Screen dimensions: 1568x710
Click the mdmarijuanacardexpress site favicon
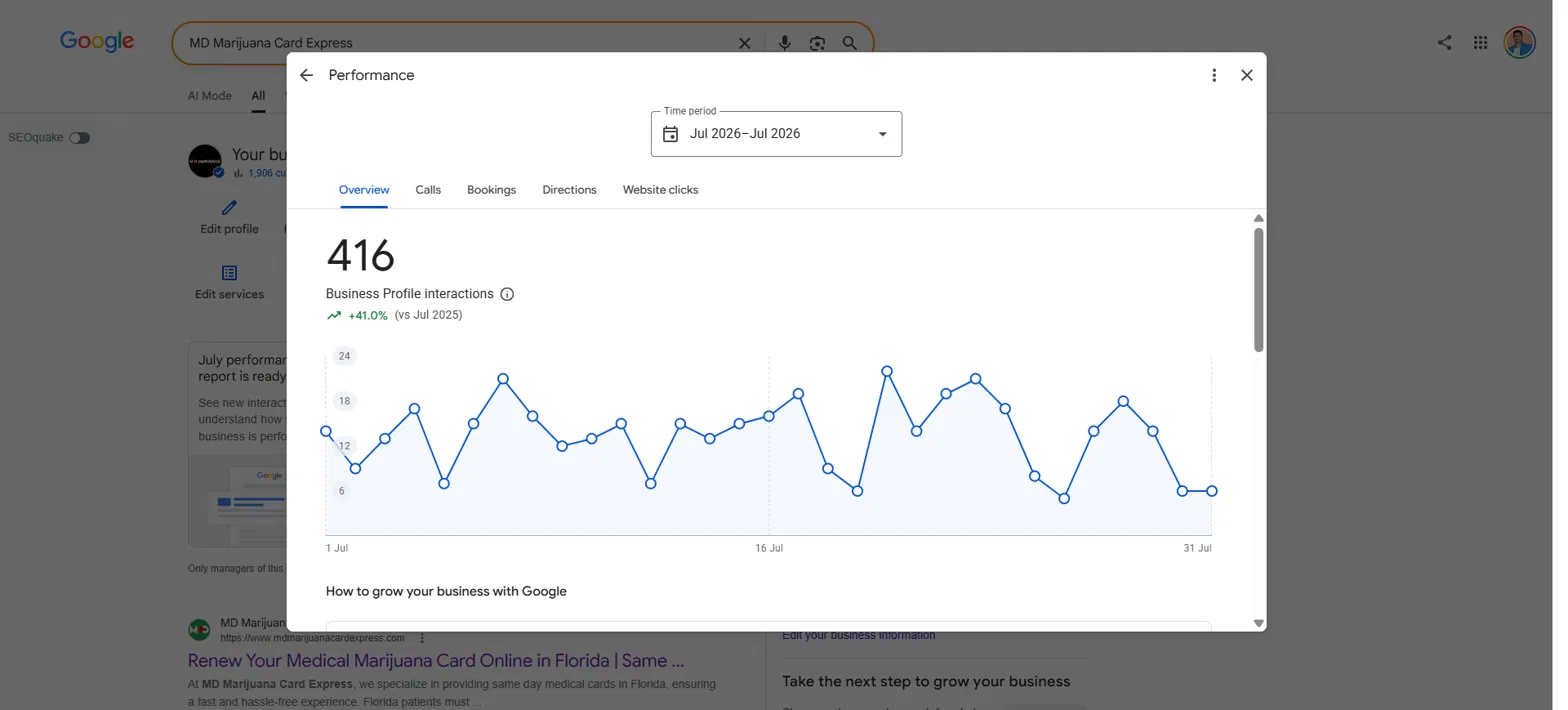click(x=199, y=630)
